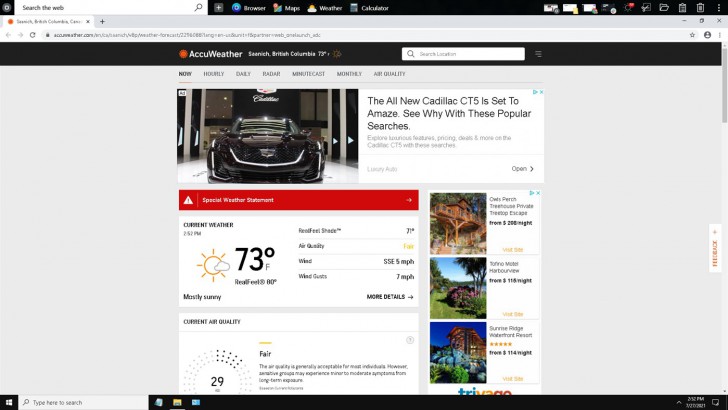The height and width of the screenshot is (410, 728).
Task: Click the AccuWeather logo
Action: click(x=210, y=54)
